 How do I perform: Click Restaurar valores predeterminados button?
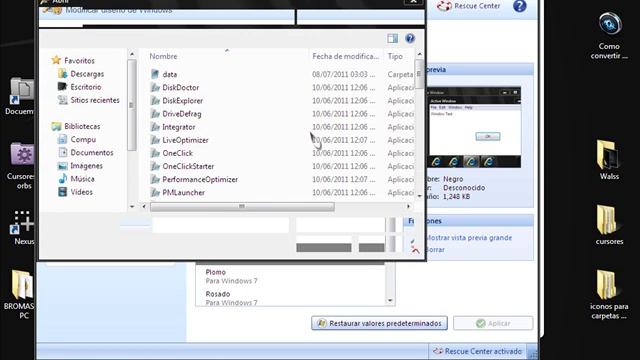[379, 323]
